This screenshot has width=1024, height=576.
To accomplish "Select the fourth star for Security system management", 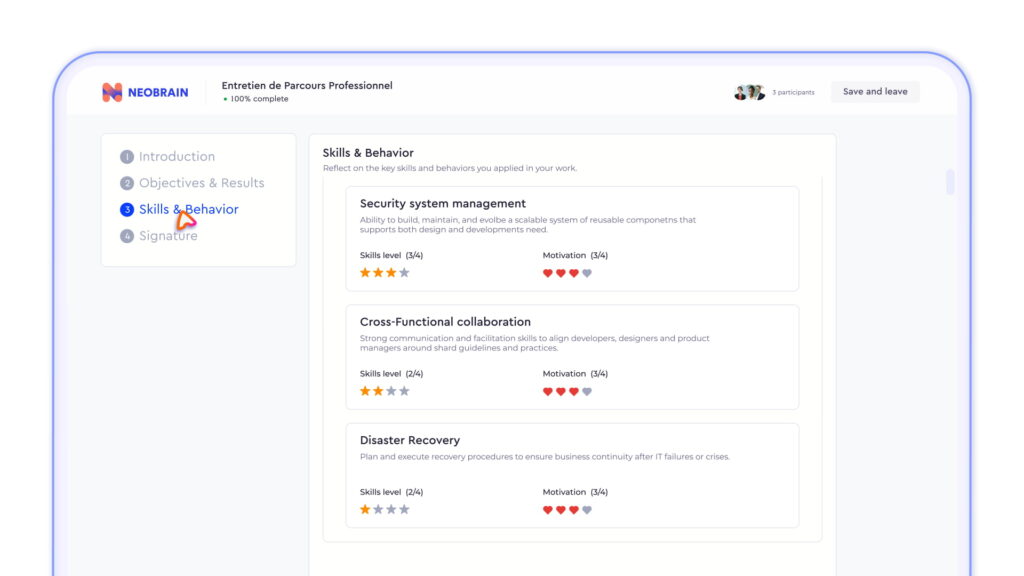I will pyautogui.click(x=404, y=272).
